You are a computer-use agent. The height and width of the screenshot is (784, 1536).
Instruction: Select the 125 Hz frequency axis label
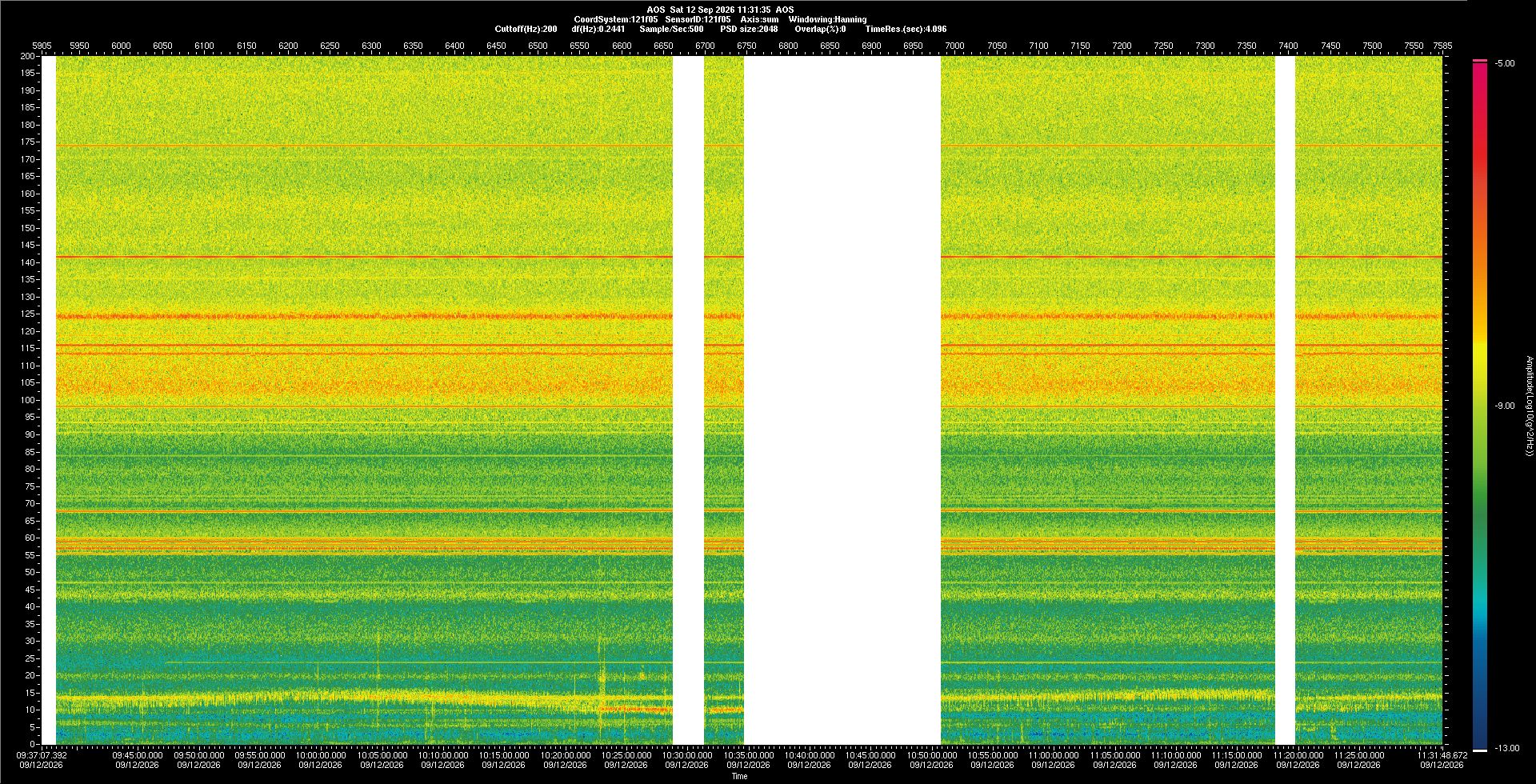28,314
